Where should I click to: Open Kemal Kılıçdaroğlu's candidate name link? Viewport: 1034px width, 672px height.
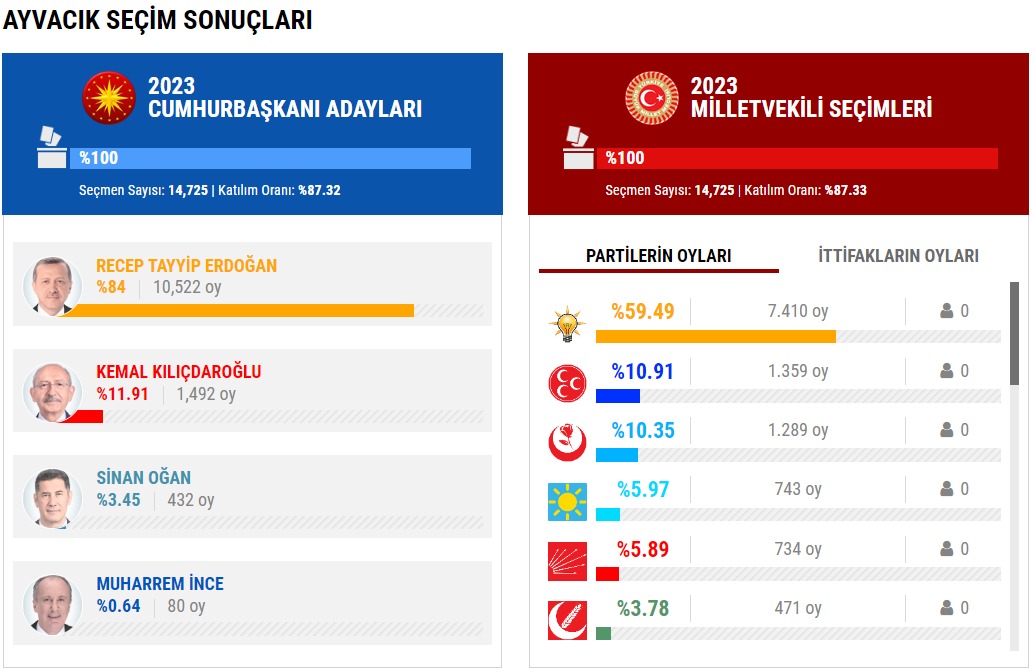(178, 372)
